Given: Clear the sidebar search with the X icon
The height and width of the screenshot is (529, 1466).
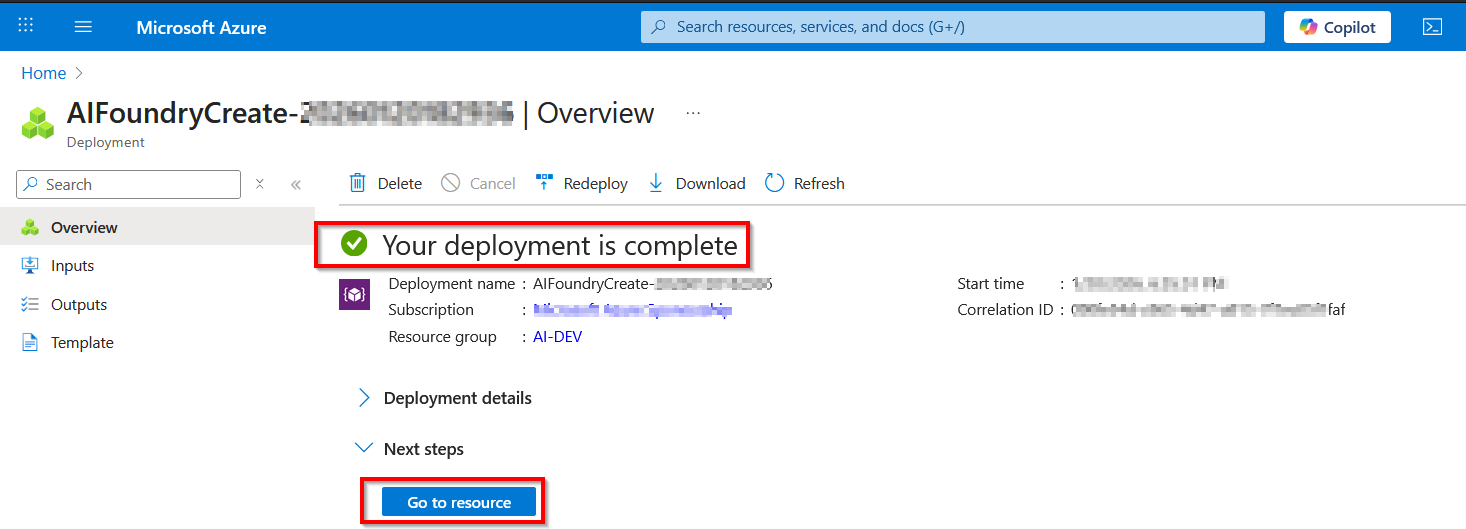Looking at the screenshot, I should pos(260,184).
